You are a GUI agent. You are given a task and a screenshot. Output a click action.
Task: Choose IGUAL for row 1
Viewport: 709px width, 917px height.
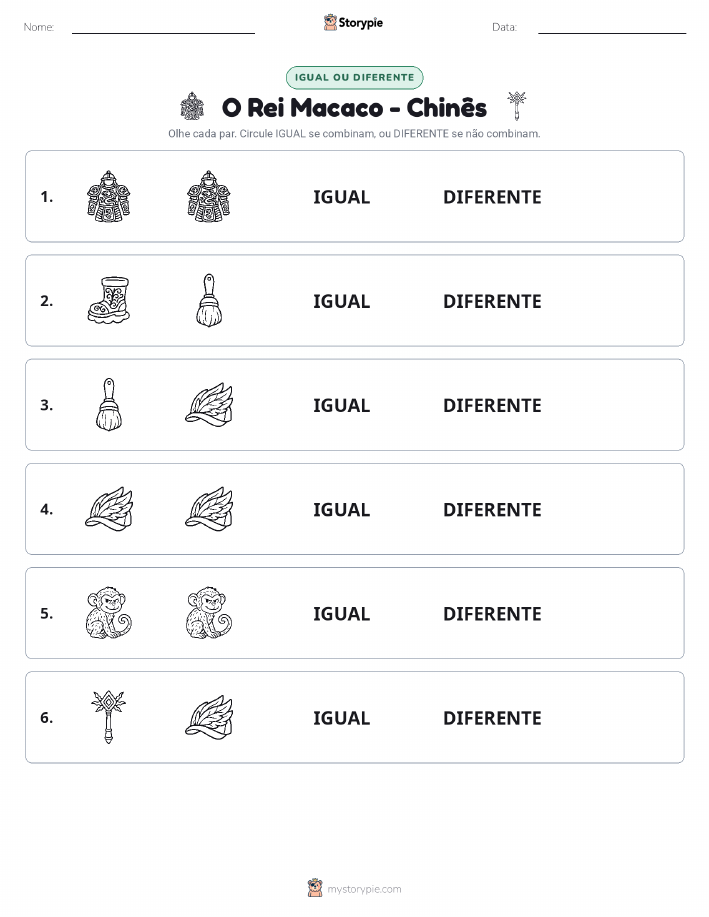tap(342, 197)
